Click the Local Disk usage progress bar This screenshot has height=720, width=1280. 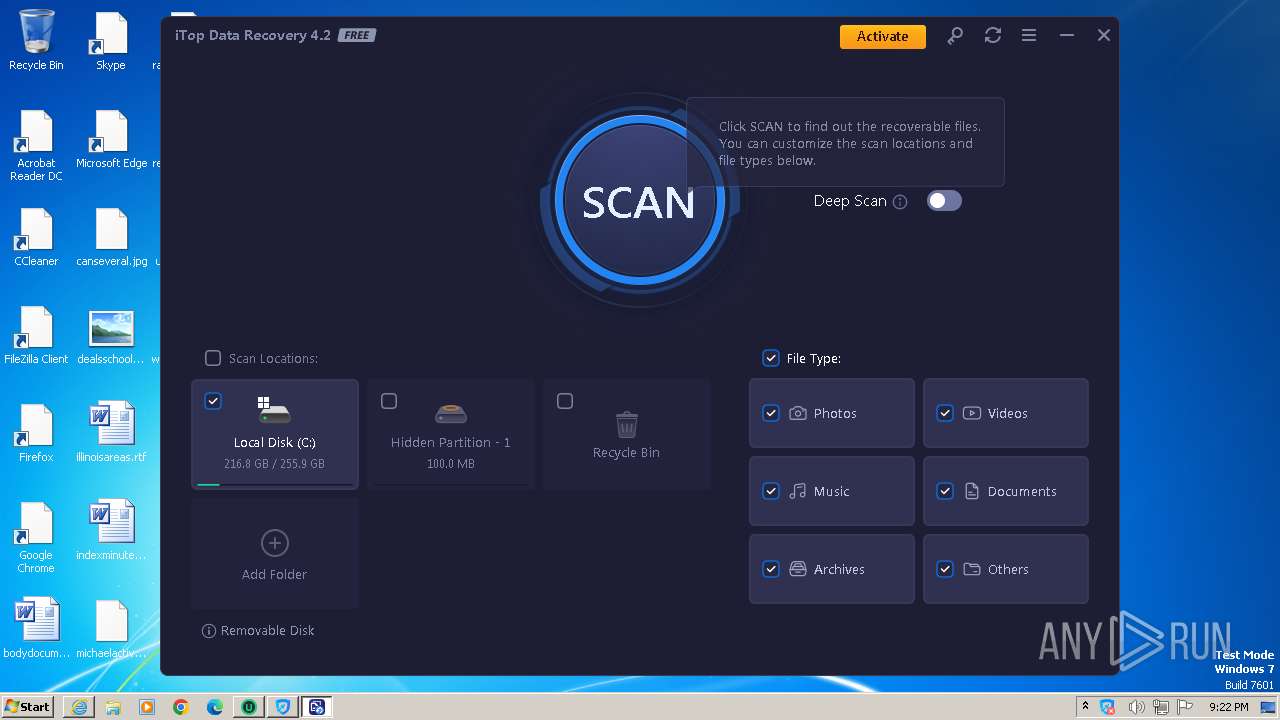click(275, 484)
